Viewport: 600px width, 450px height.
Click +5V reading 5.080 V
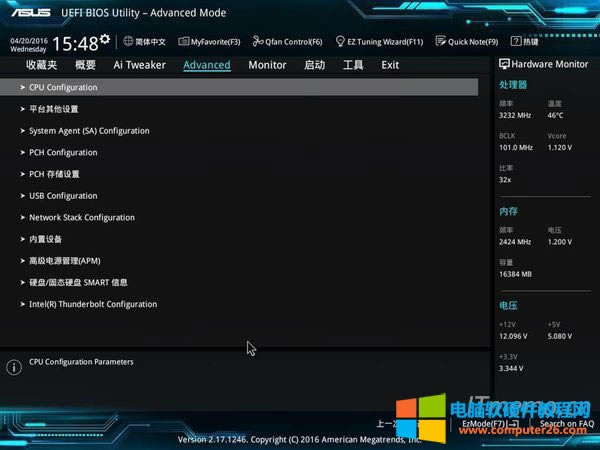tap(560, 336)
